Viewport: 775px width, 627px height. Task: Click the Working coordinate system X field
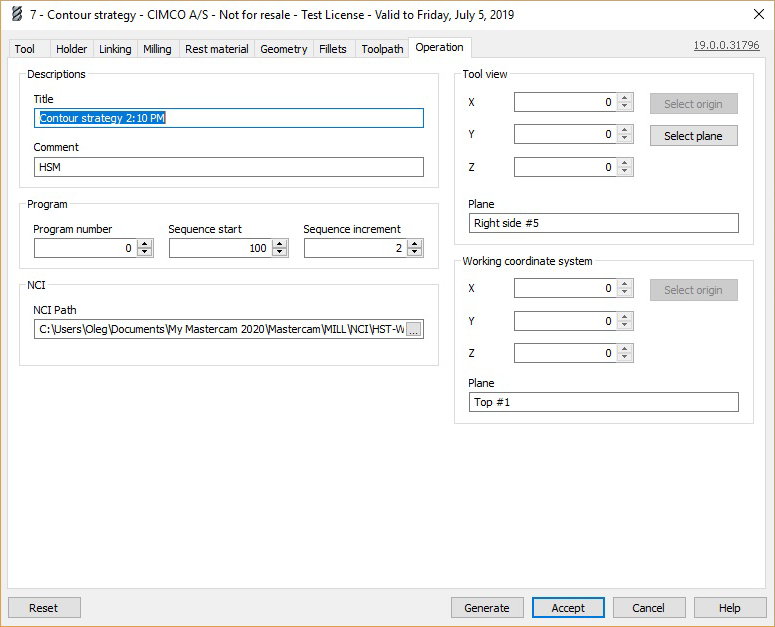point(565,288)
